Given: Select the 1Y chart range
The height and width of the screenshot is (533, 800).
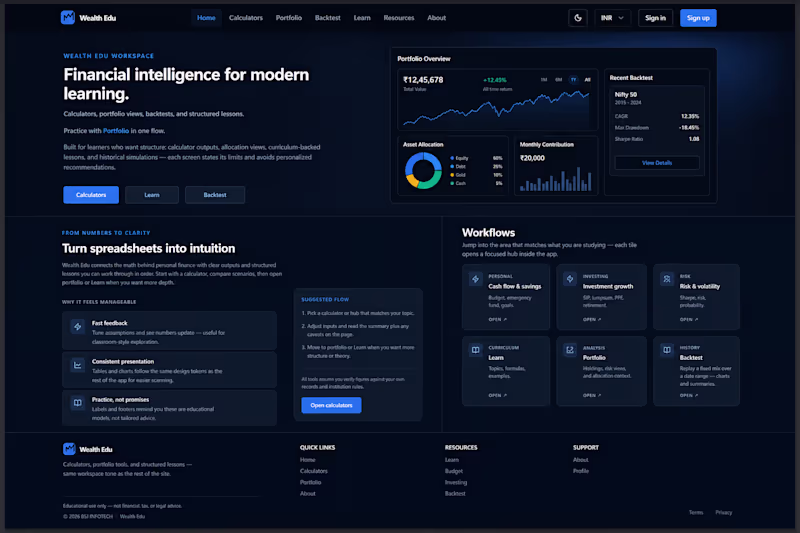Looking at the screenshot, I should click(573, 80).
